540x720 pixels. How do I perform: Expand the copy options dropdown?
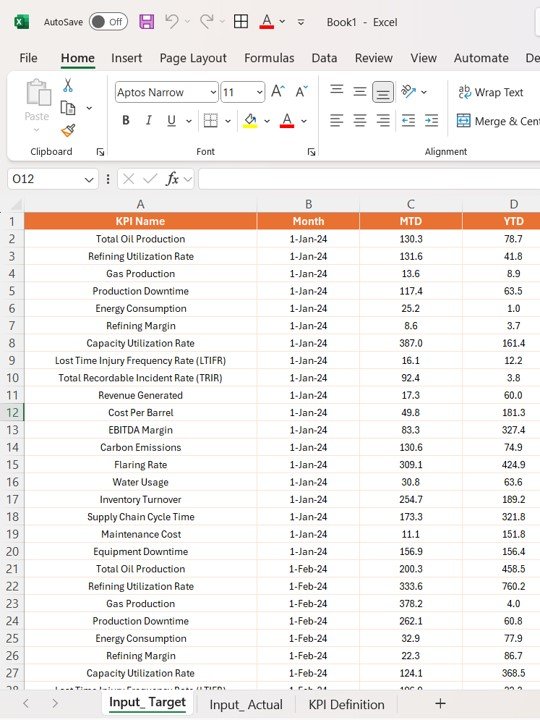[x=89, y=108]
